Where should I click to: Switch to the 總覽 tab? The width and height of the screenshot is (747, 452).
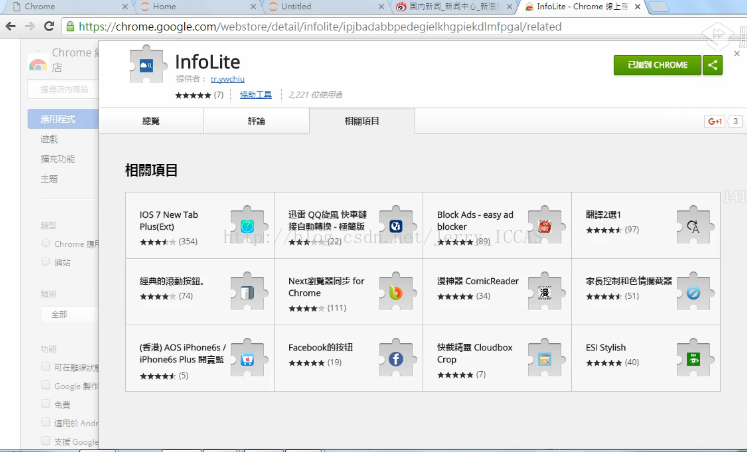(151, 121)
